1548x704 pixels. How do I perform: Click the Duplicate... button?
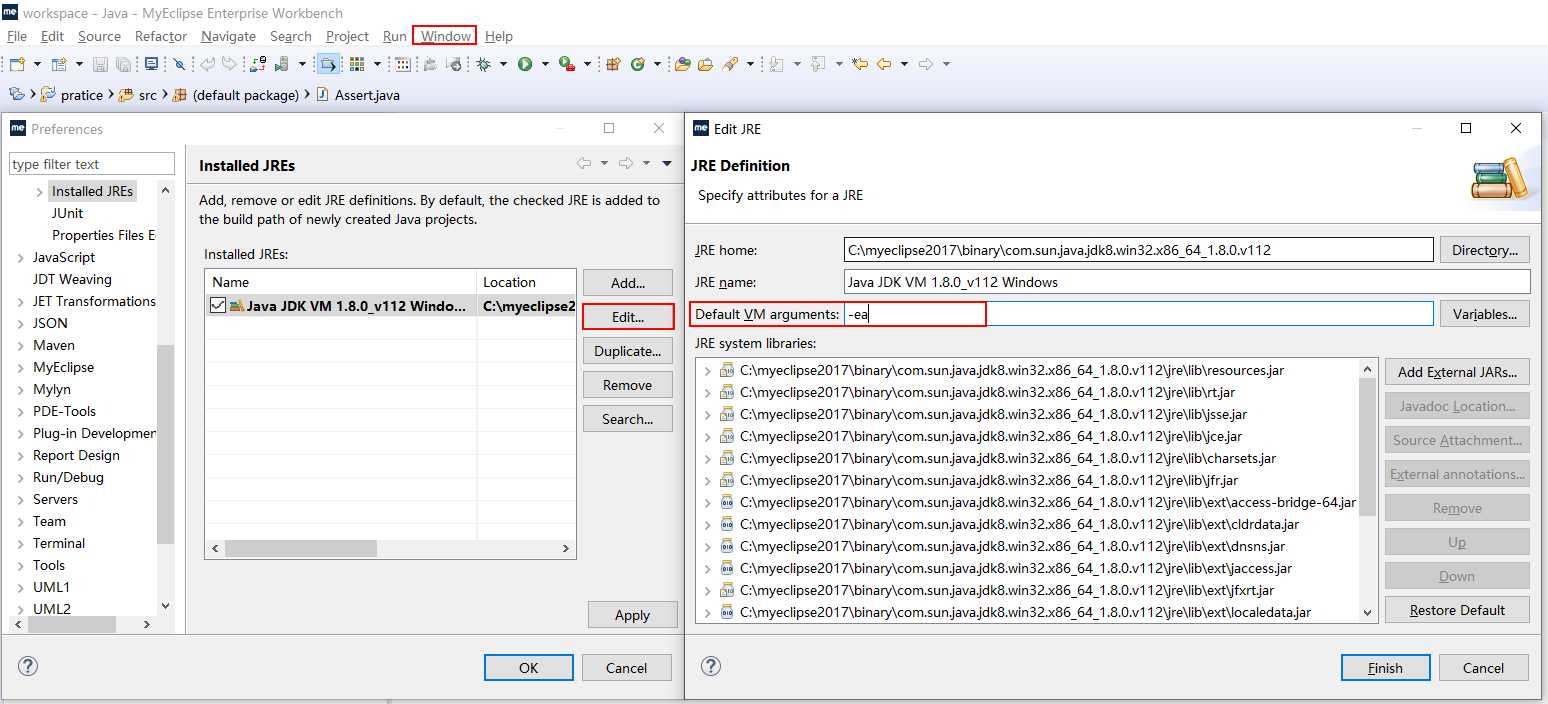628,351
